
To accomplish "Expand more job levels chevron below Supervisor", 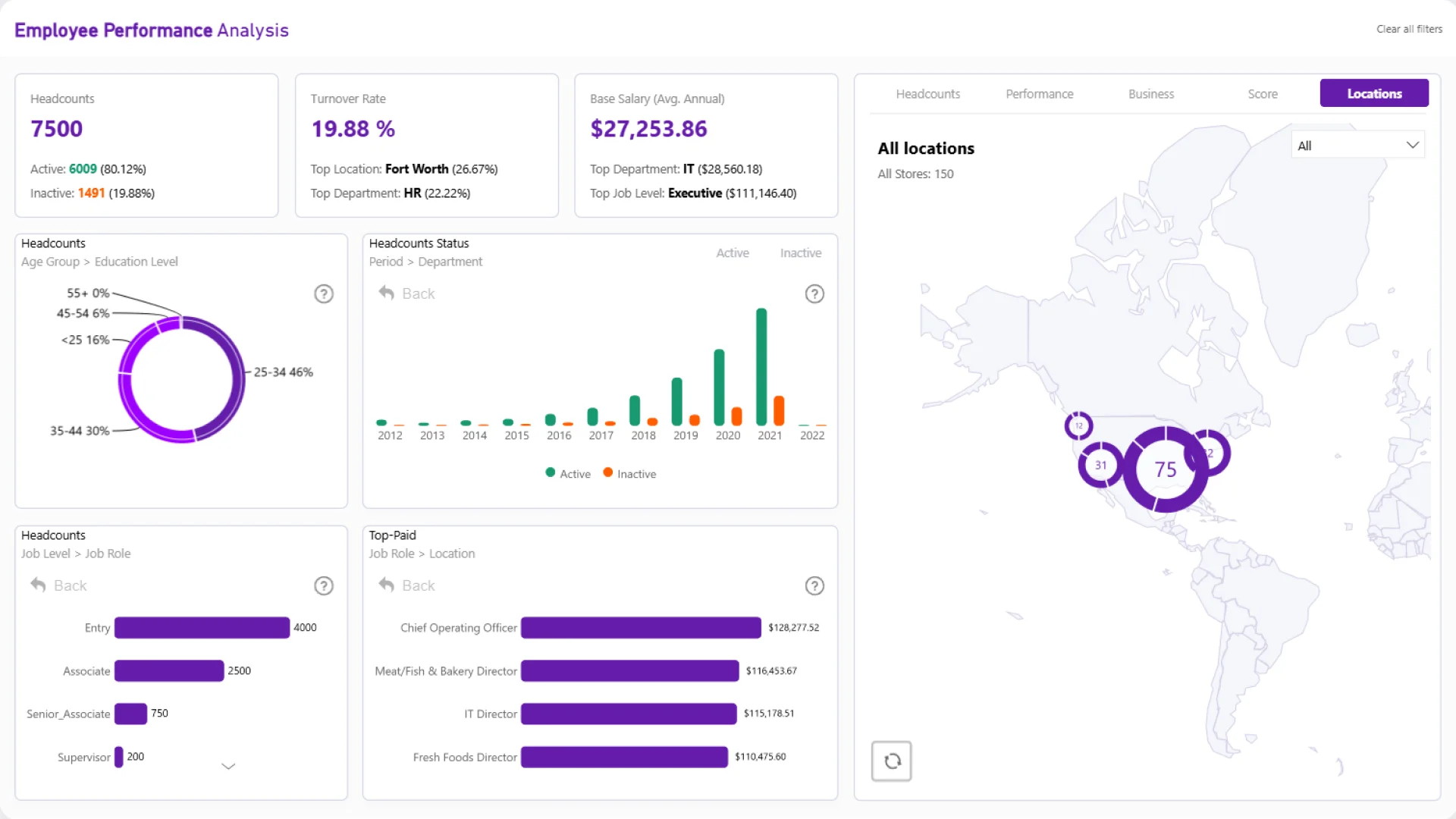I will (228, 767).
